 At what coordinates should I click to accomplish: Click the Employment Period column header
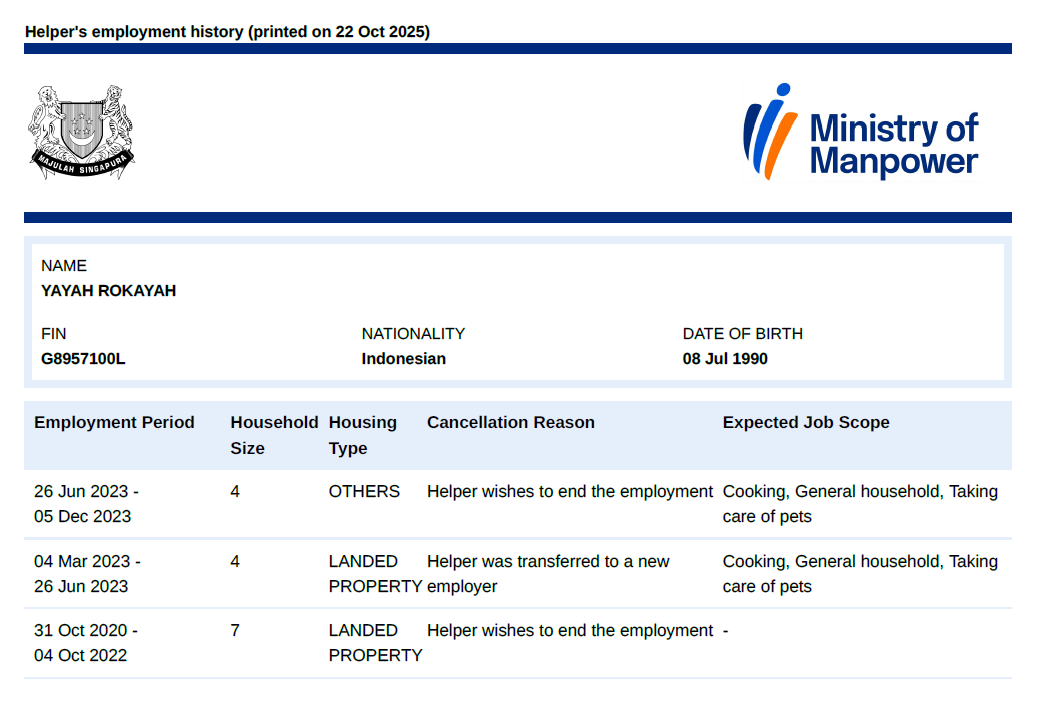114,422
